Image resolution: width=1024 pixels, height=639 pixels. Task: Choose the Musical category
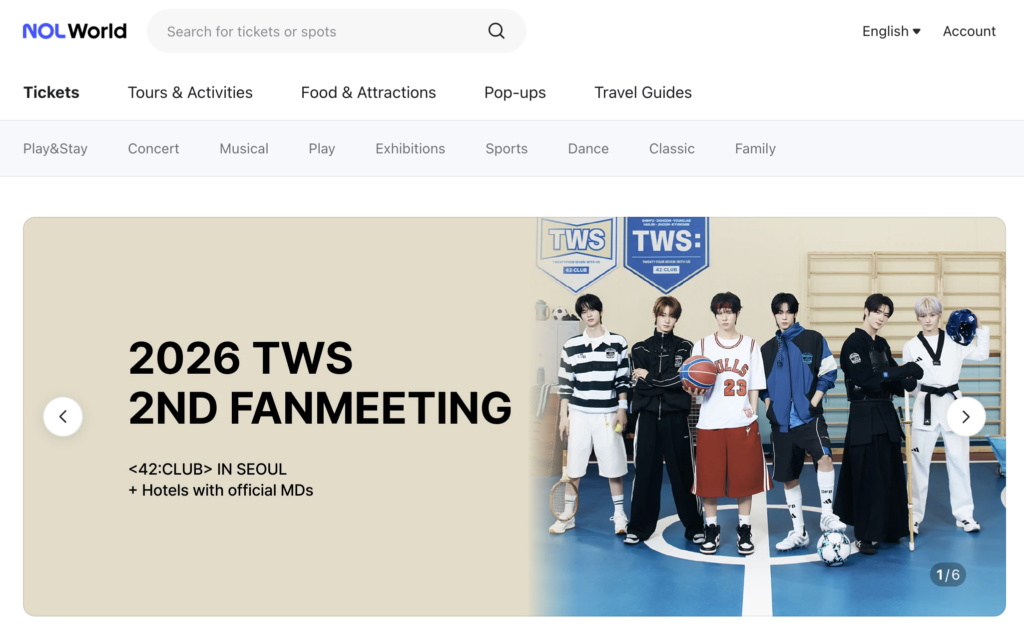tap(244, 148)
